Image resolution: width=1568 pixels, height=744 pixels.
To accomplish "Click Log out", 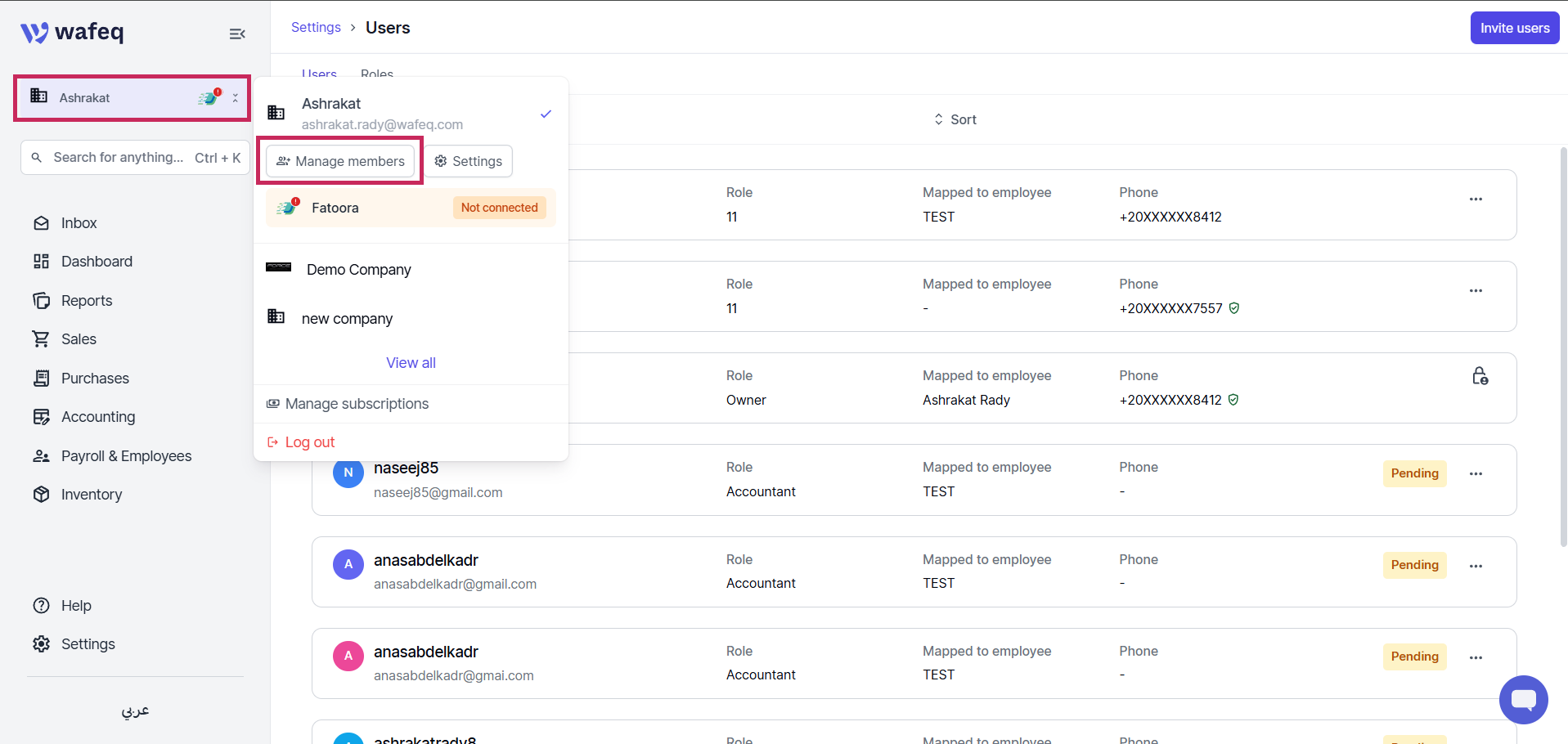I will click(301, 442).
